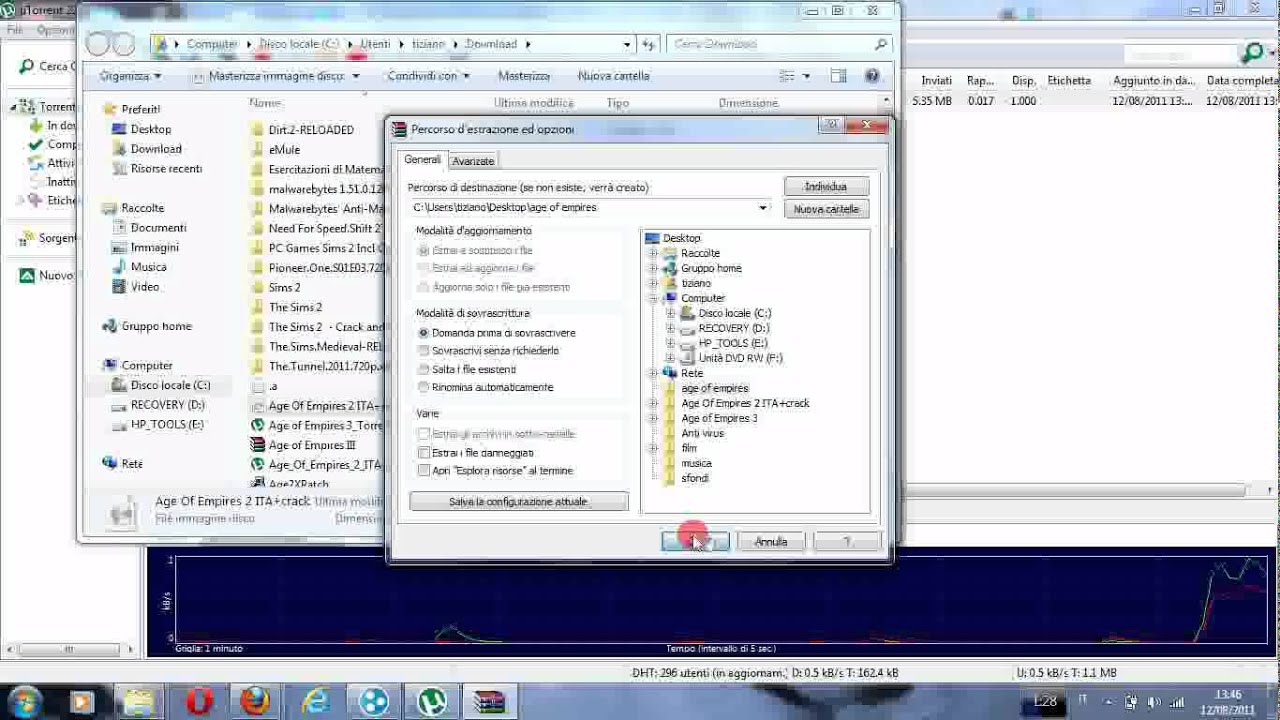This screenshot has height=720, width=1280.
Task: Click the dialog help ? button
Action: (x=847, y=542)
